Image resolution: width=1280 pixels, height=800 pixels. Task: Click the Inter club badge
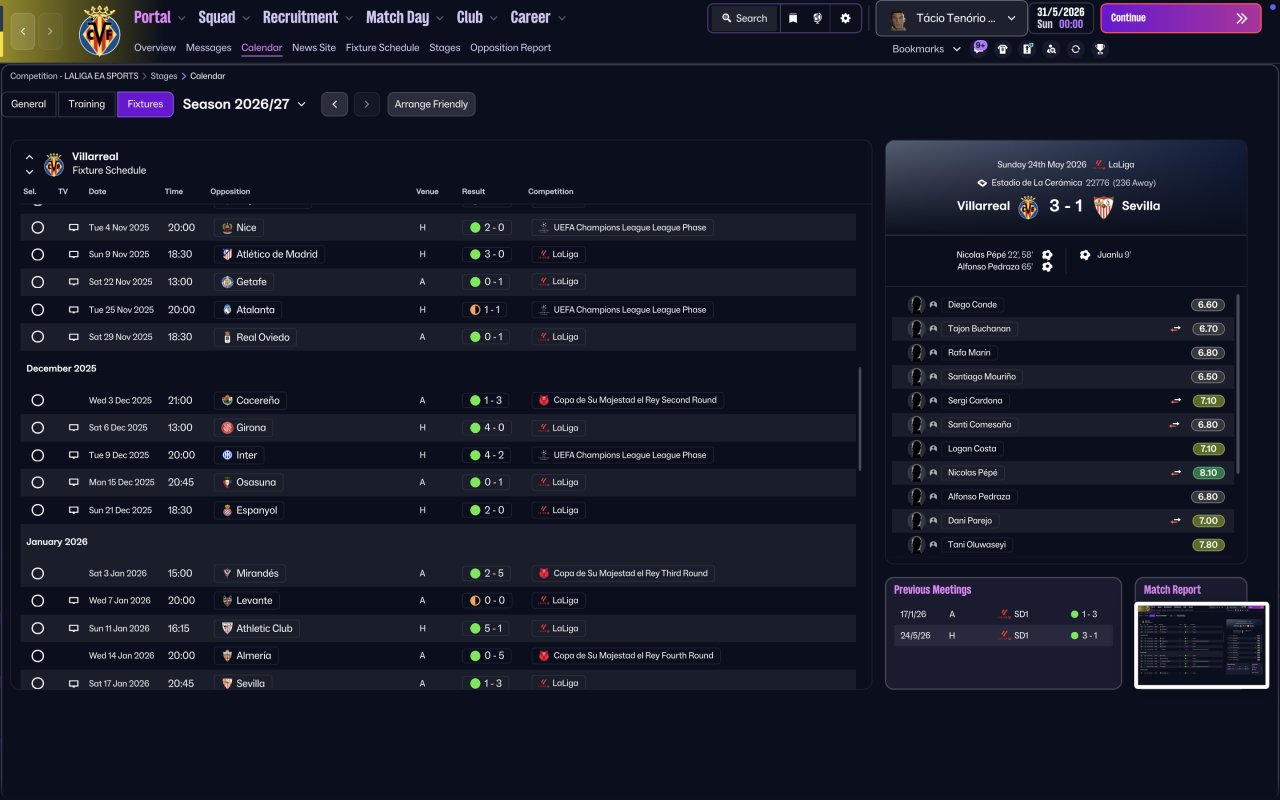227,455
